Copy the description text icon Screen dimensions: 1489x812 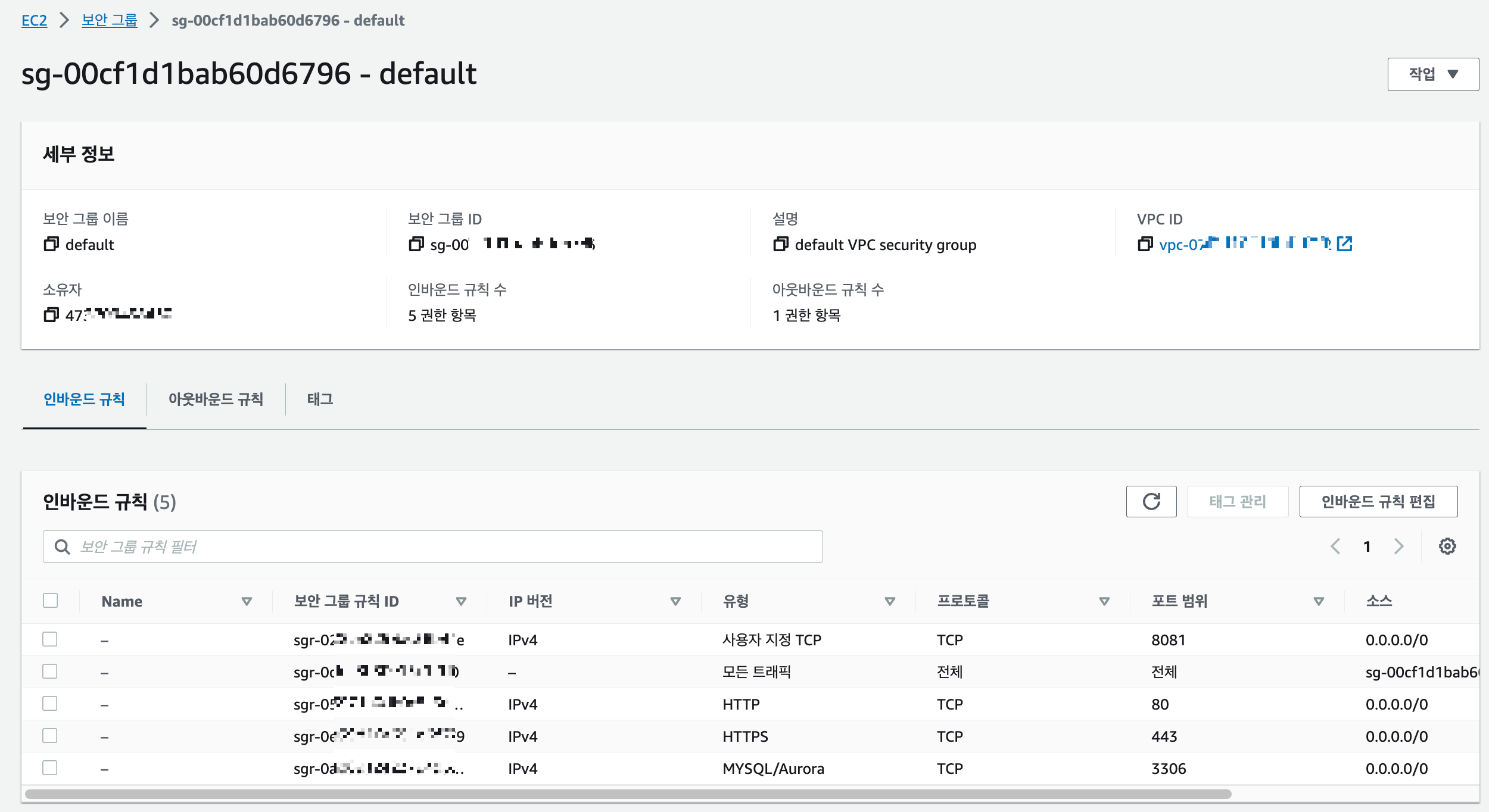click(780, 244)
